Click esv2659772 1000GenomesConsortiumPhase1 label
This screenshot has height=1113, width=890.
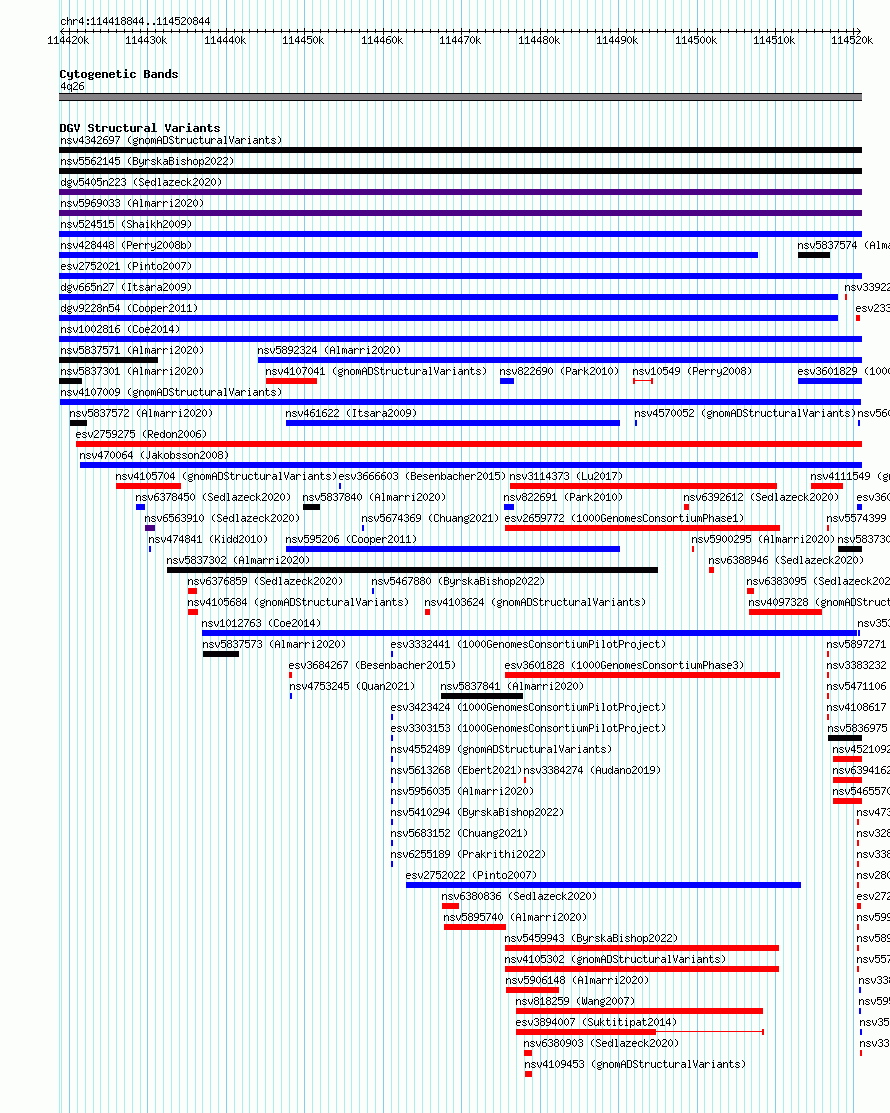point(625,519)
